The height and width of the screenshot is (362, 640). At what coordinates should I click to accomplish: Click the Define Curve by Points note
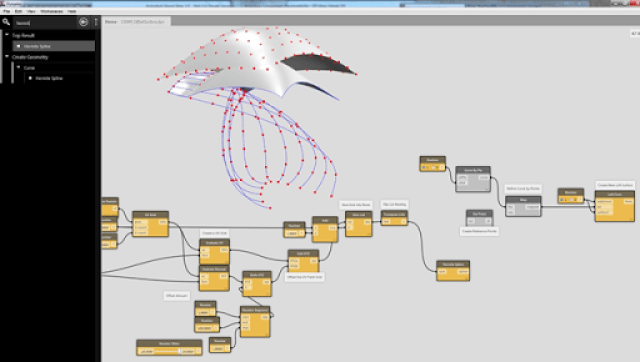pyautogui.click(x=523, y=189)
